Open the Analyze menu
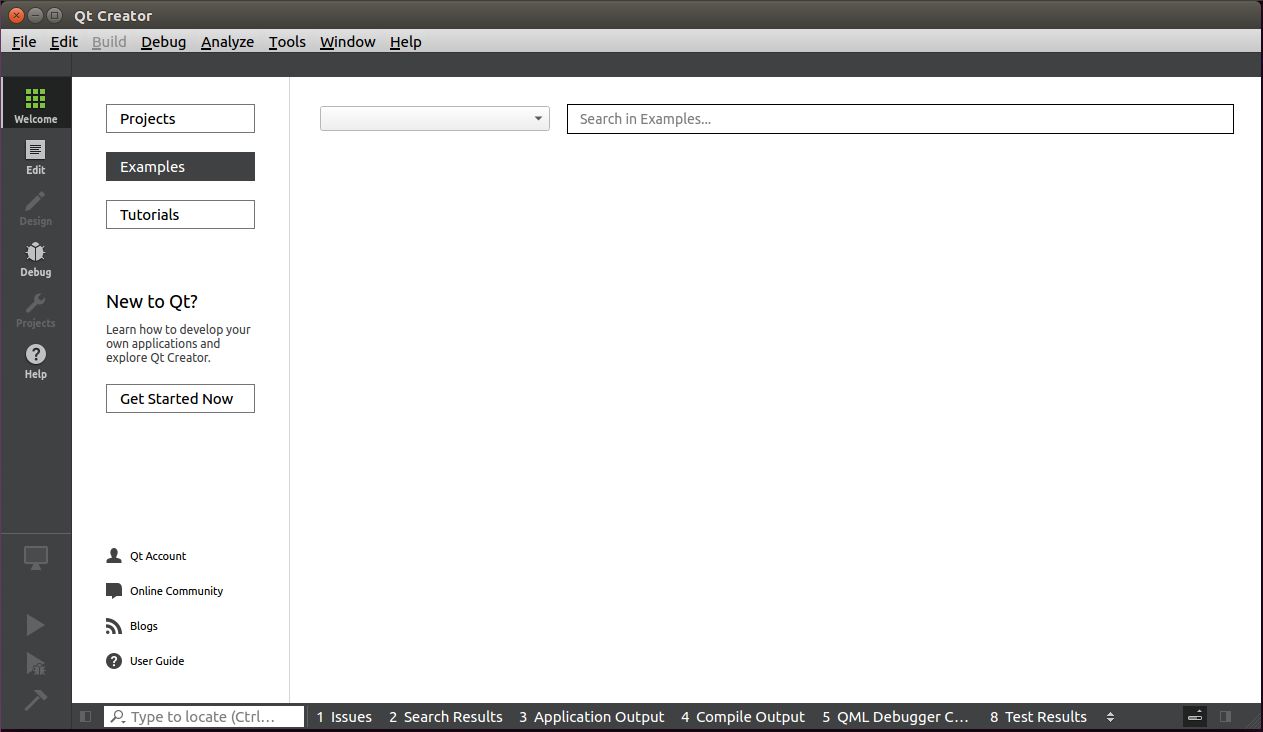This screenshot has width=1263, height=732. tap(227, 42)
